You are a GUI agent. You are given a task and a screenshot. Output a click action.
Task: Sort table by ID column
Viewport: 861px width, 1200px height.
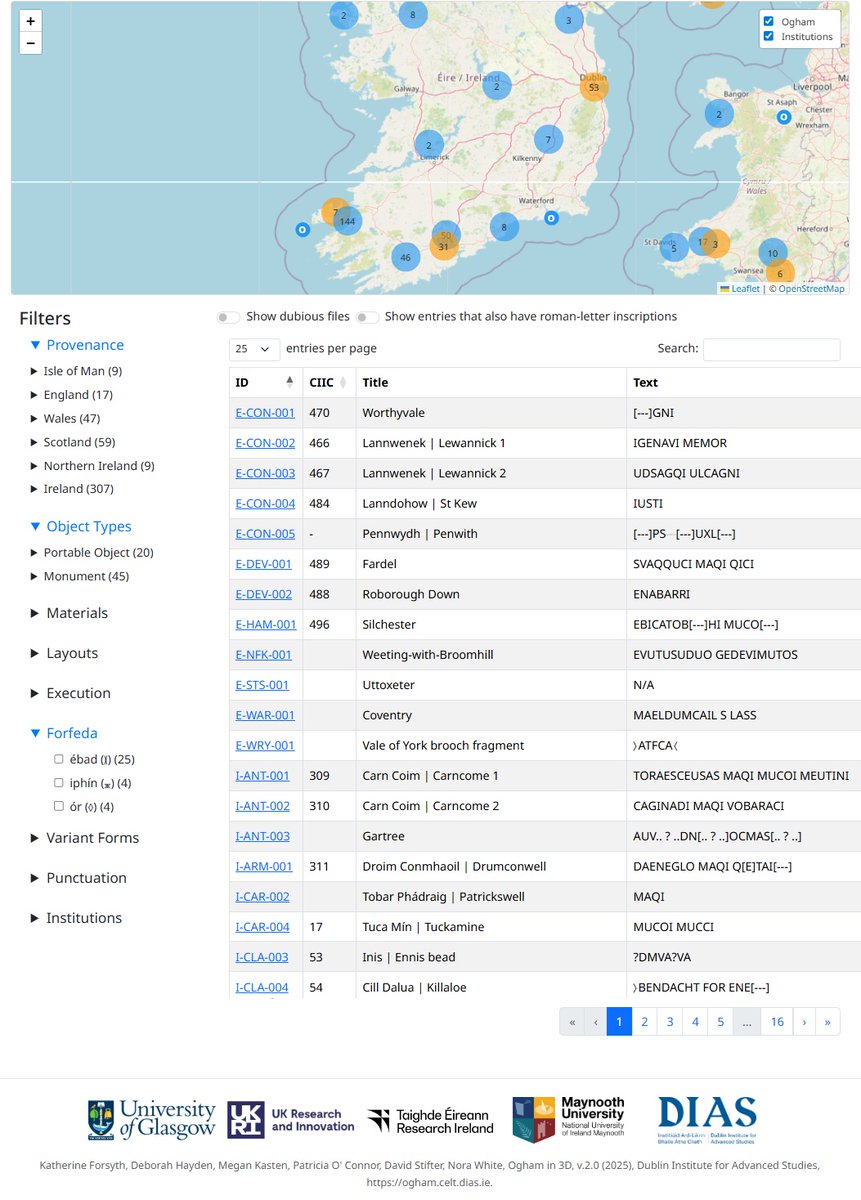(266, 382)
